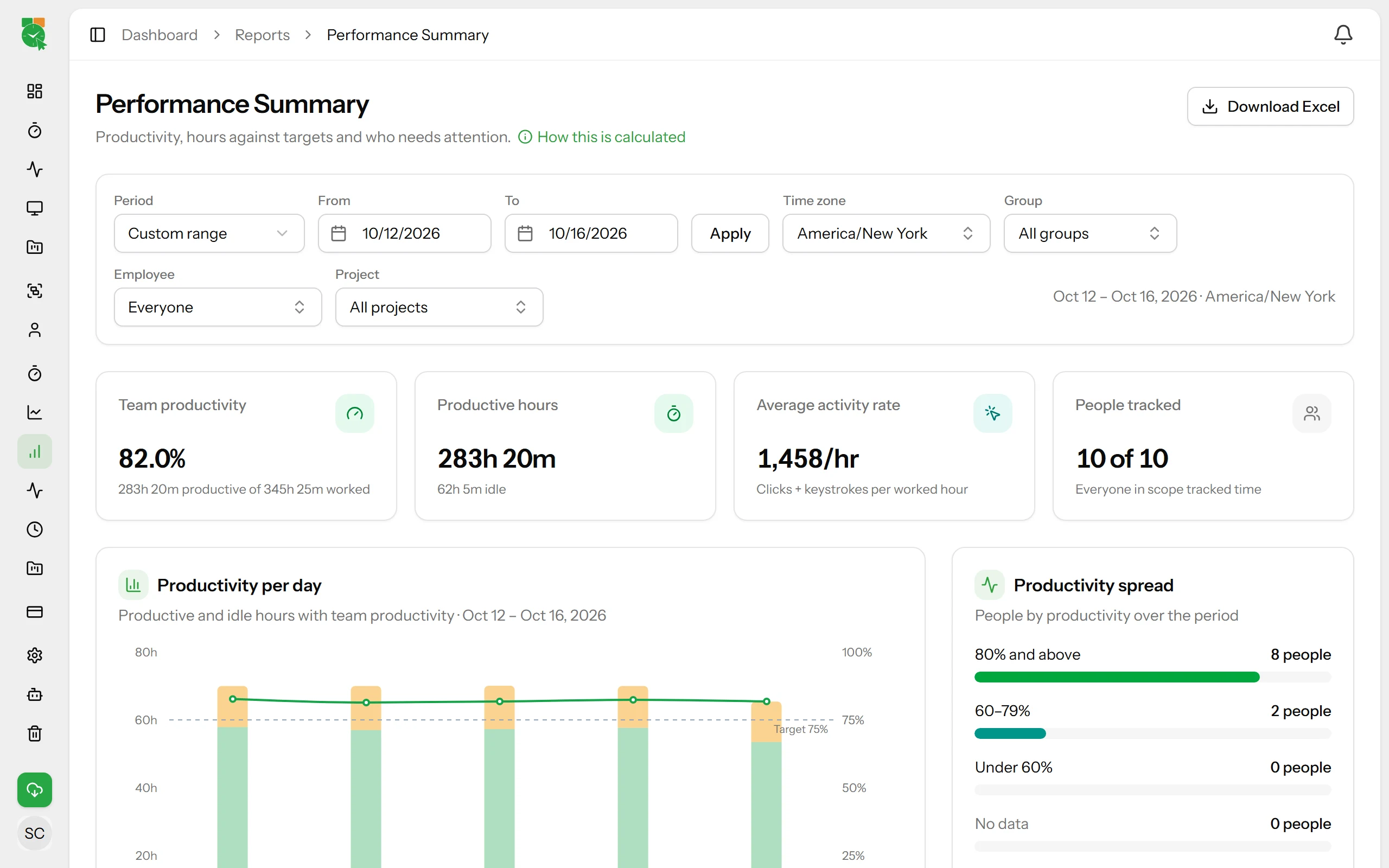Click the 10 of 10 people tracked value
The height and width of the screenshot is (868, 1389).
click(x=1122, y=459)
